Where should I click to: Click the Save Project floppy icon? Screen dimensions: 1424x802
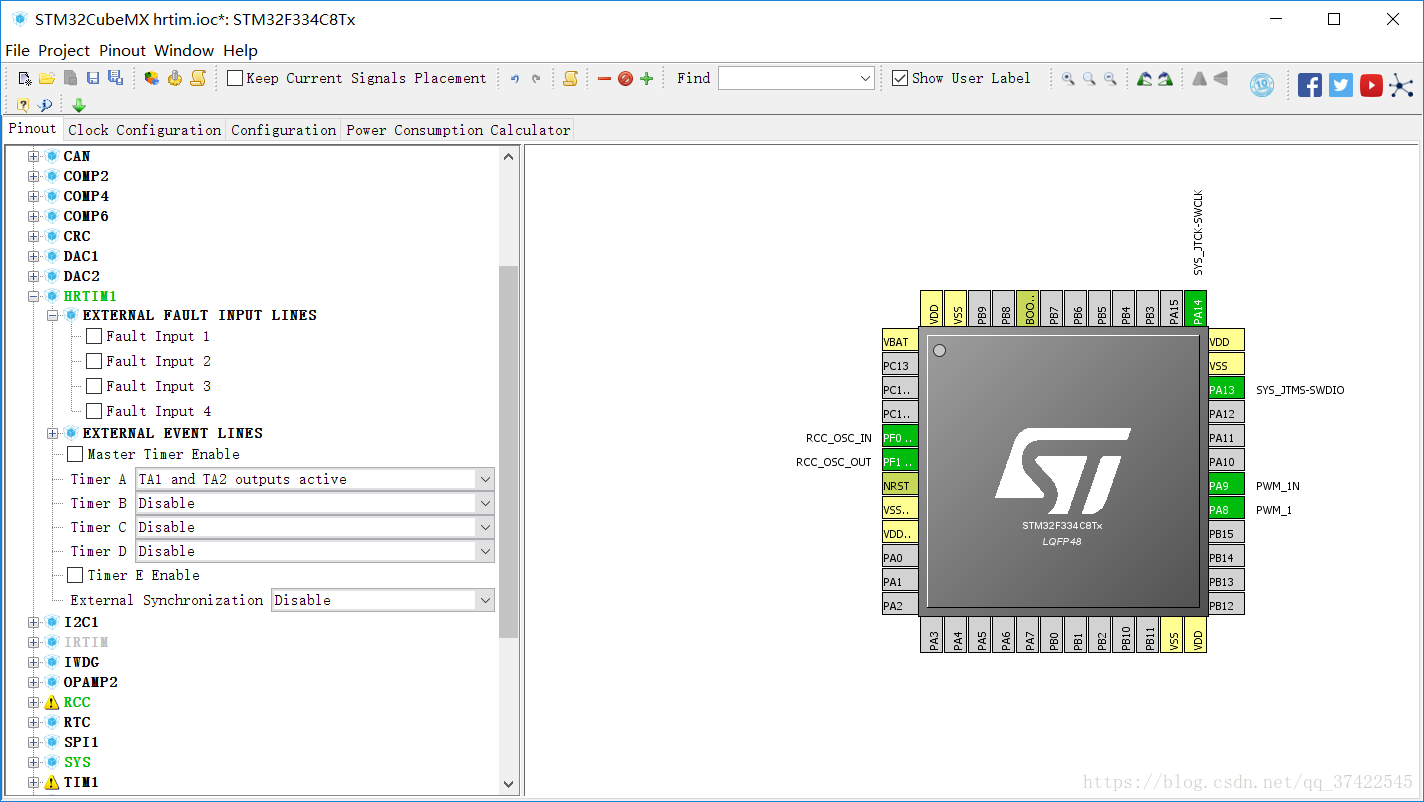click(x=92, y=78)
